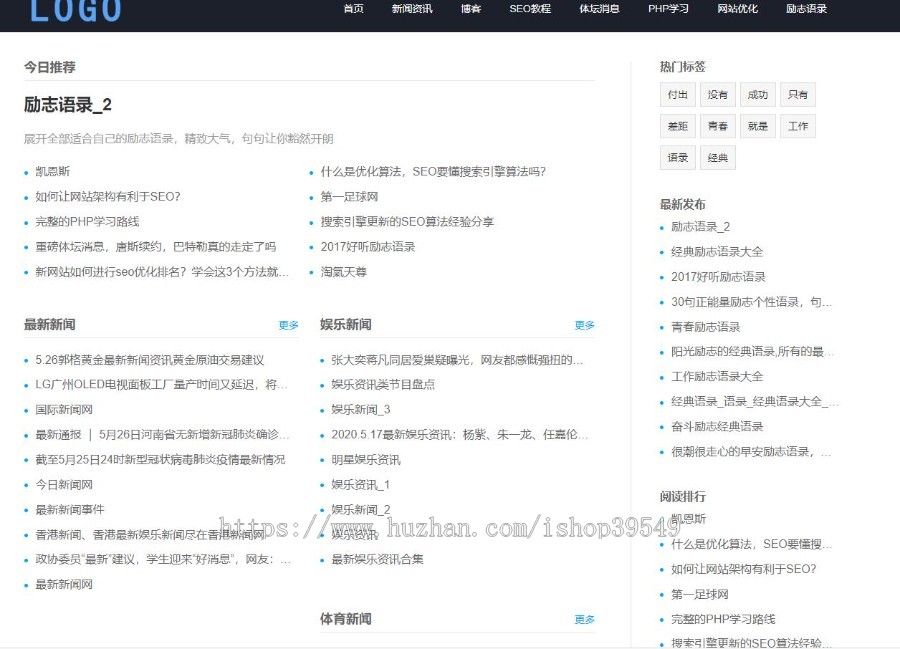Screen dimensions: 900x649
Task: Open 最新娱乐资讯合集 link
Action: coord(377,559)
